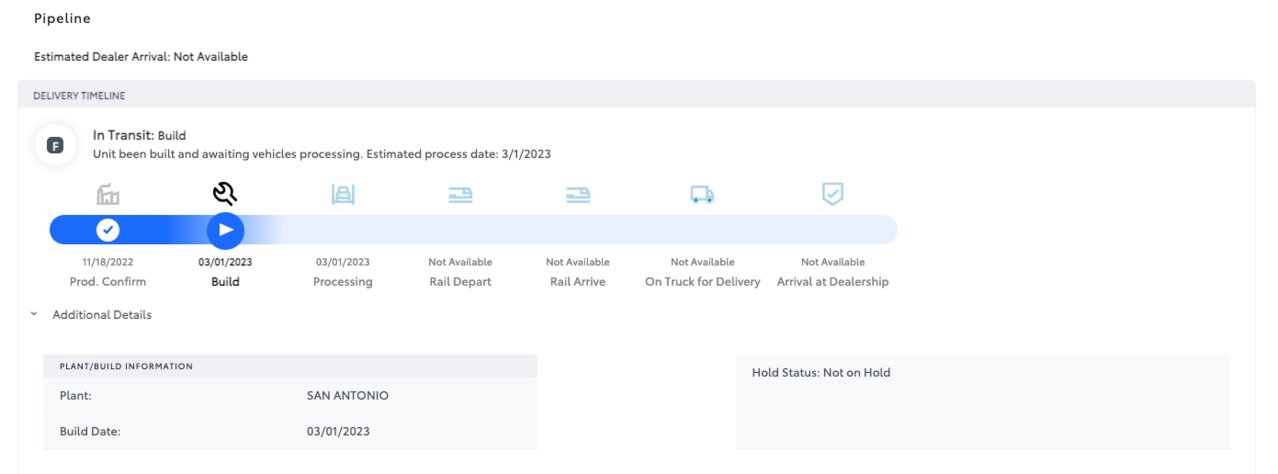Click Hold Status: Not on Hold text
Screen dimensions: 1278x474
[x=821, y=372]
